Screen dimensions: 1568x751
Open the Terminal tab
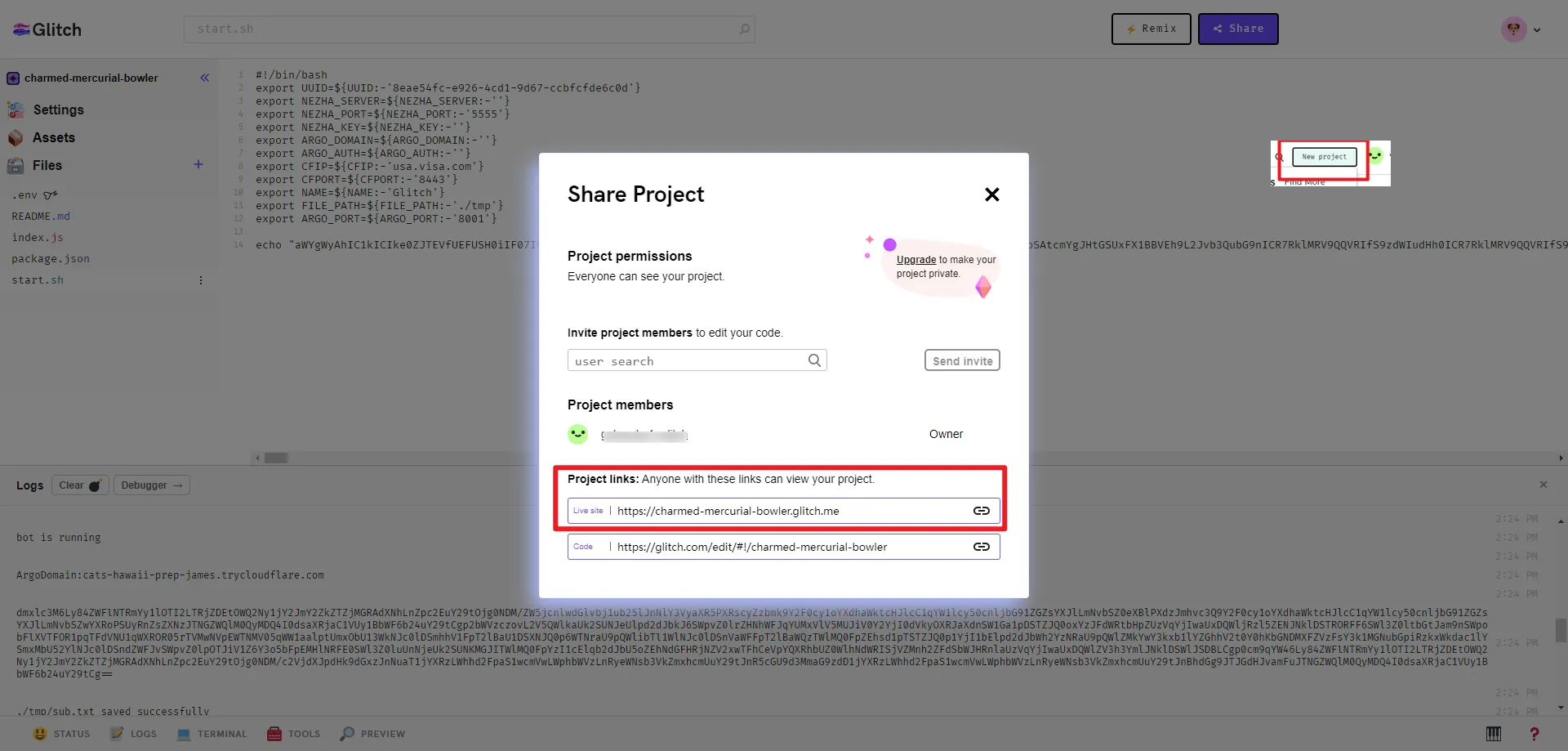pos(212,734)
